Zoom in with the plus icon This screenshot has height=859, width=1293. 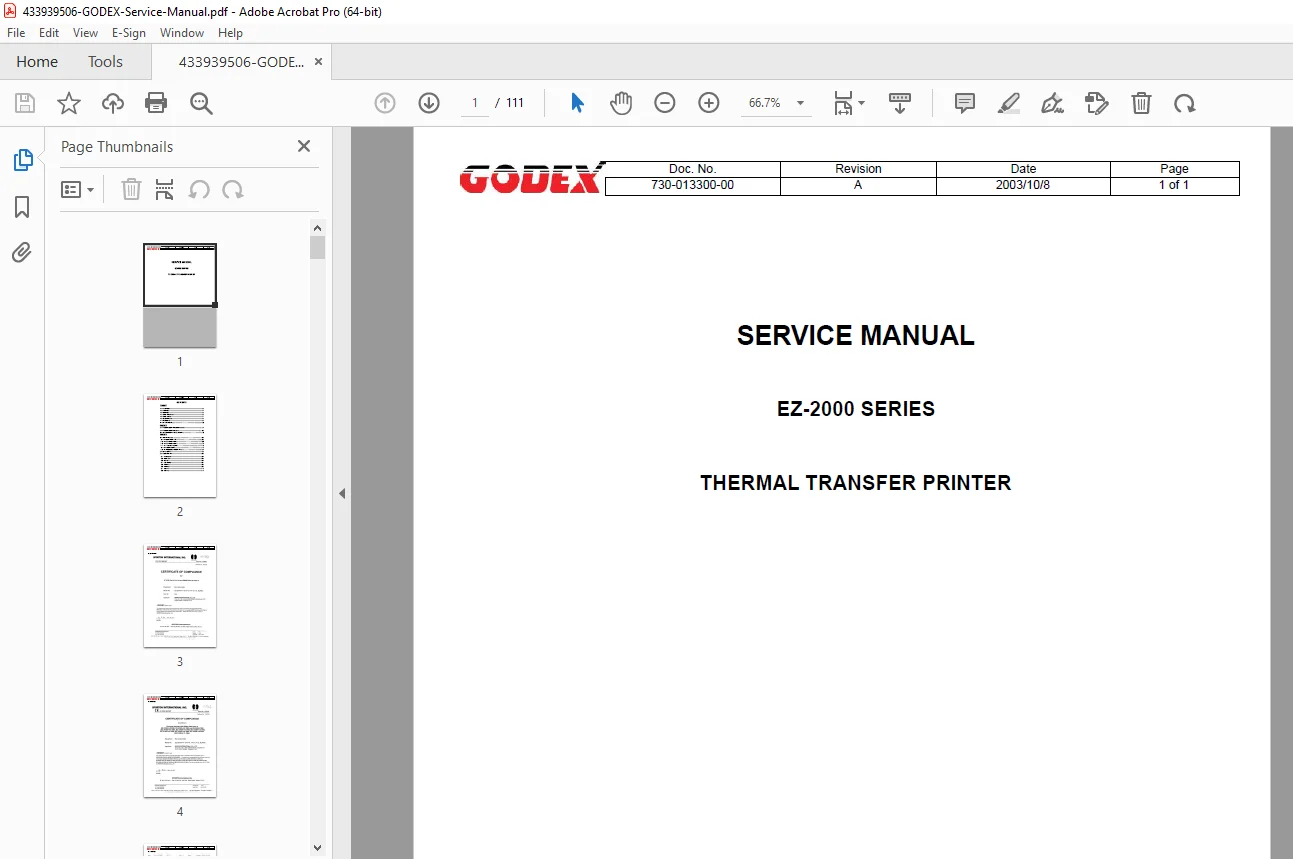tap(709, 103)
